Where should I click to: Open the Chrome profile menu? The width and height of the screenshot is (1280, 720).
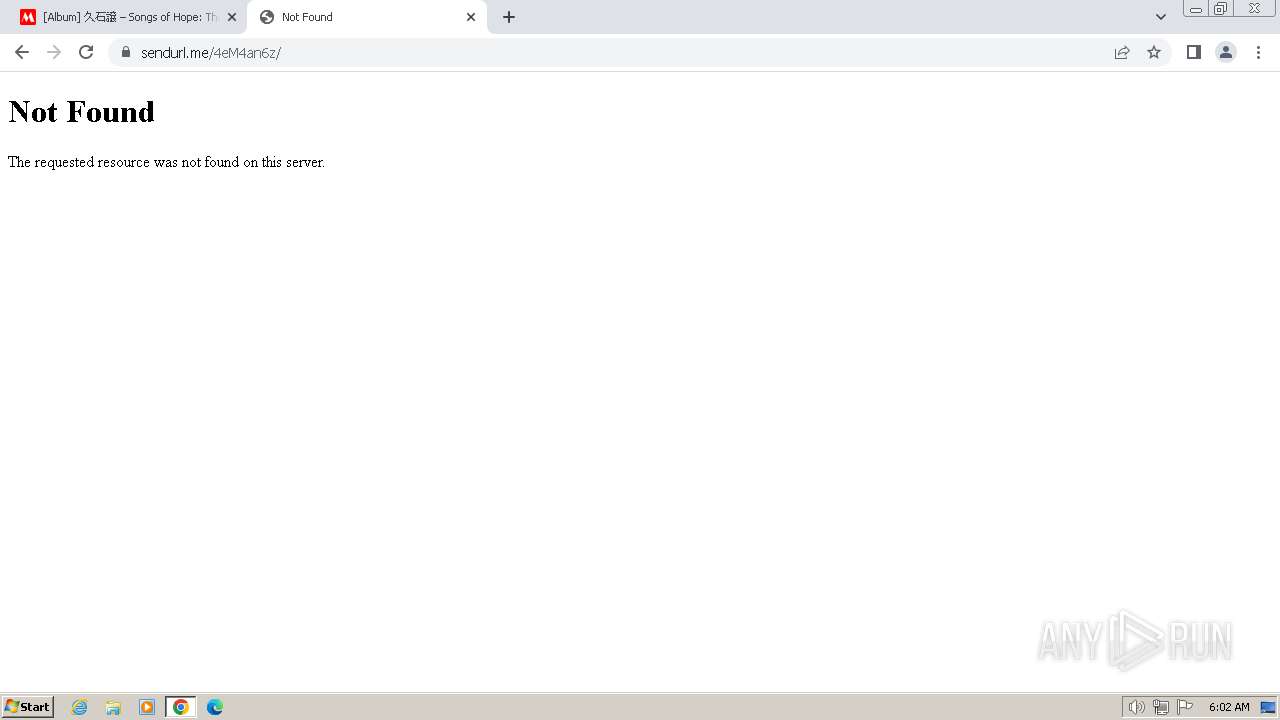pos(1226,52)
